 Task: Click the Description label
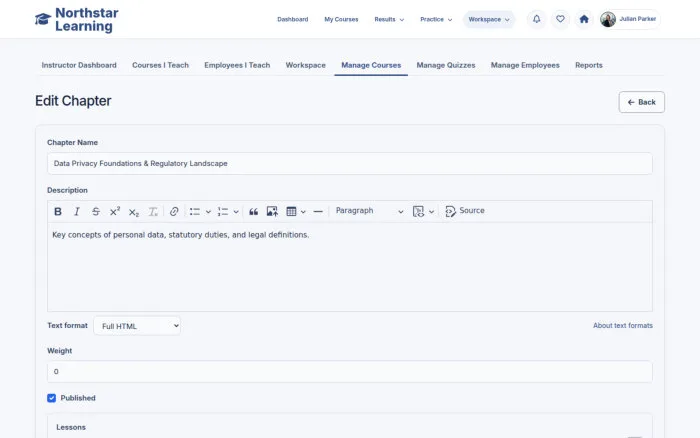[67, 190]
